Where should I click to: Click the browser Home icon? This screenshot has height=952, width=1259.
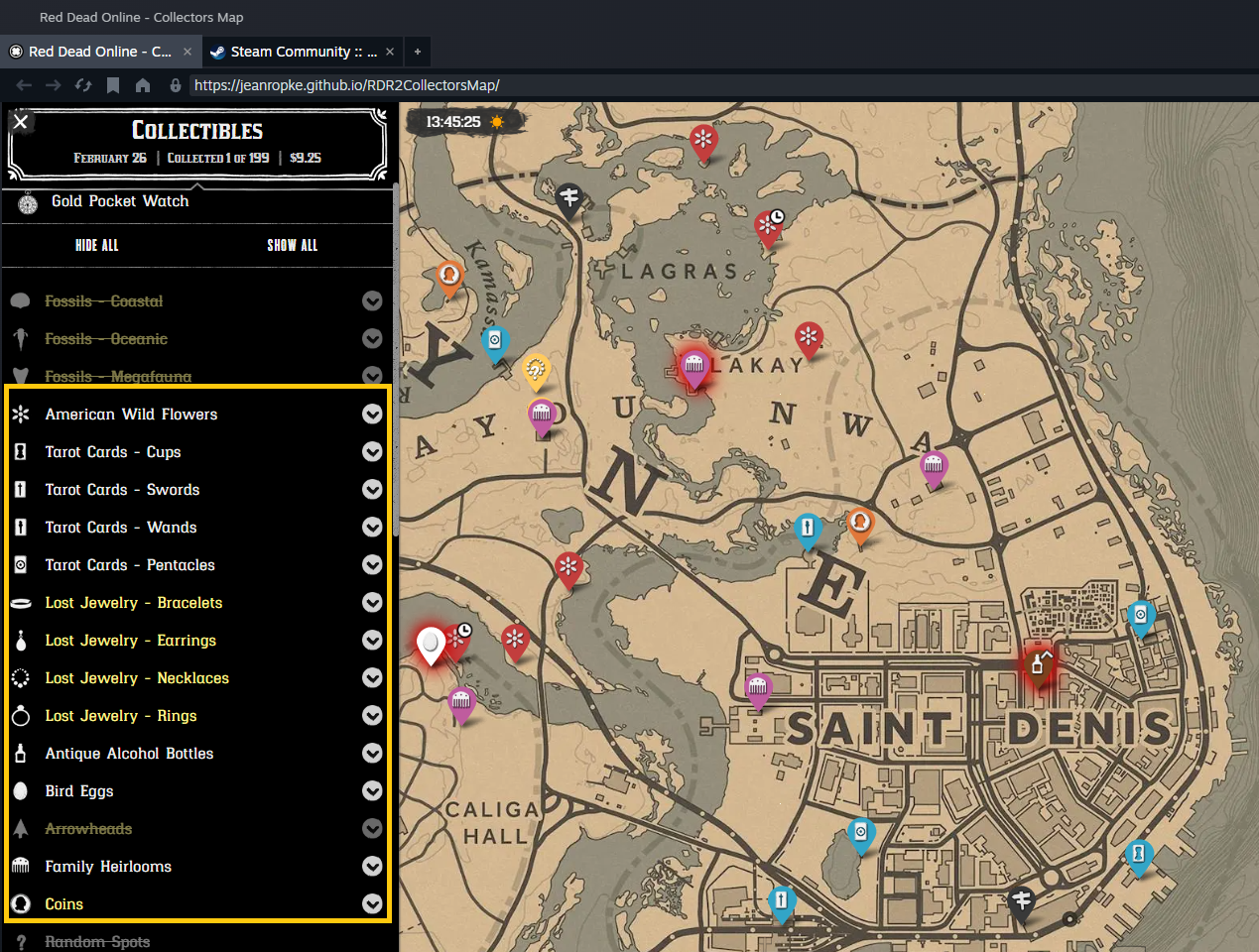(143, 85)
